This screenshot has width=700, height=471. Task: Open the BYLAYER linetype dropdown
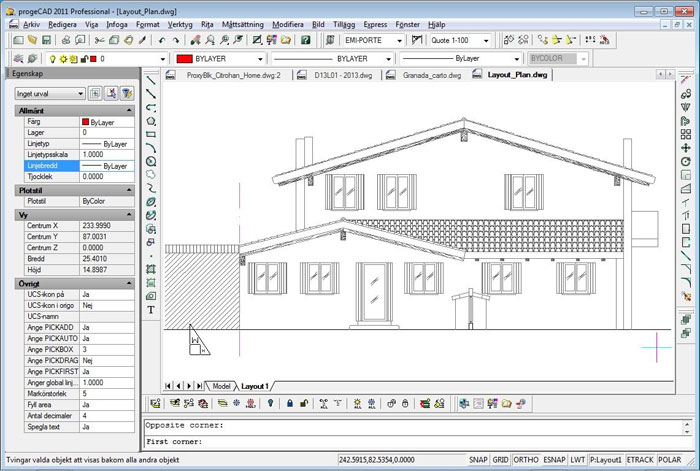[x=388, y=59]
